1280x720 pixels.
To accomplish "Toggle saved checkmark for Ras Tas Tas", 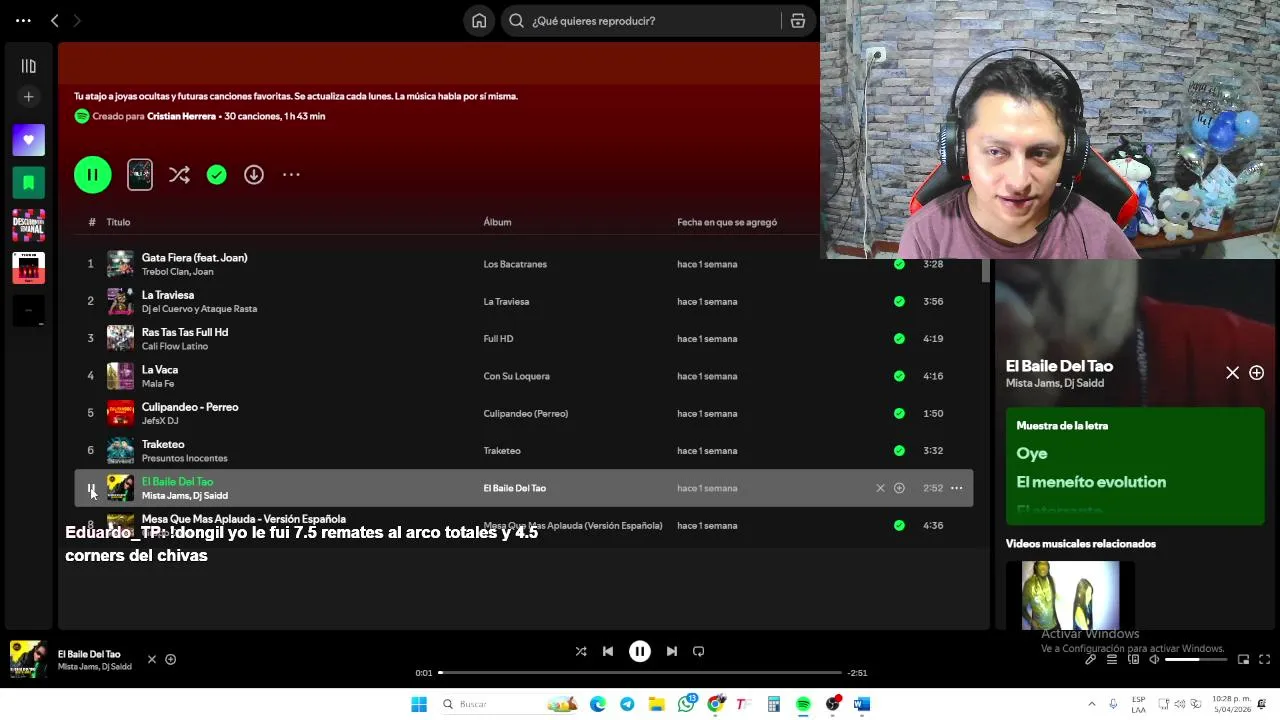I will coord(899,339).
